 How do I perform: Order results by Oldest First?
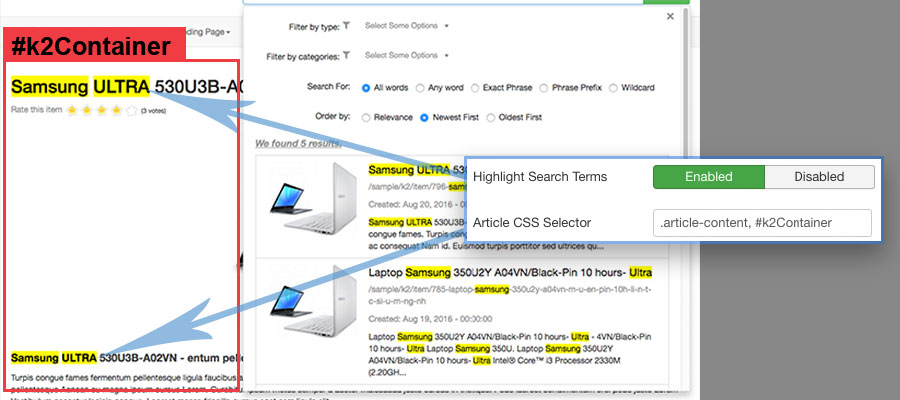[490, 118]
